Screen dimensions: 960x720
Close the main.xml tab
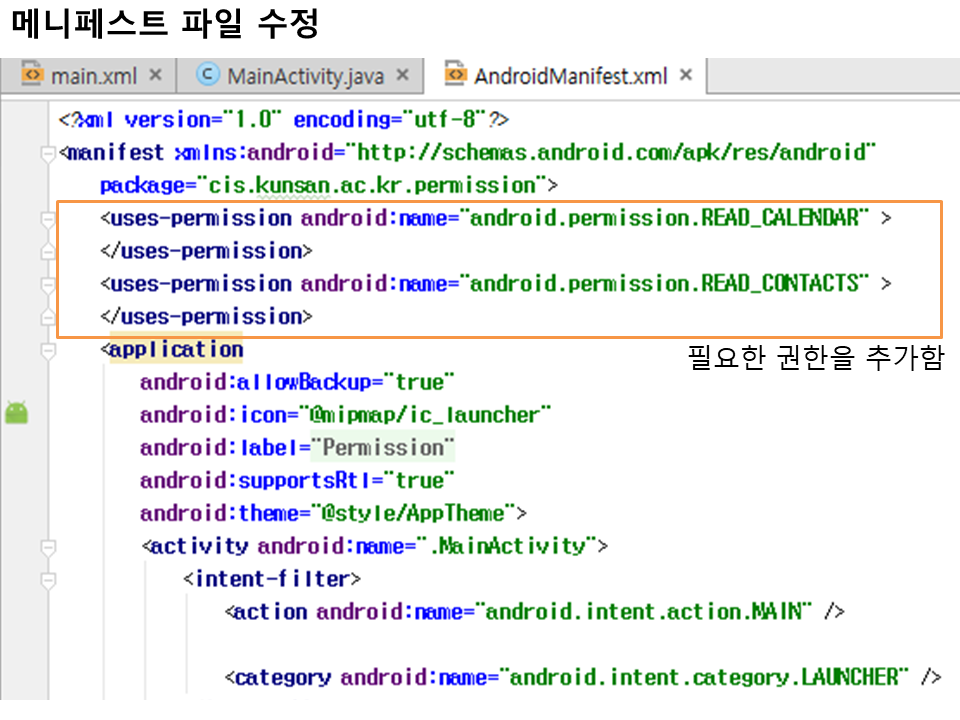coord(155,75)
